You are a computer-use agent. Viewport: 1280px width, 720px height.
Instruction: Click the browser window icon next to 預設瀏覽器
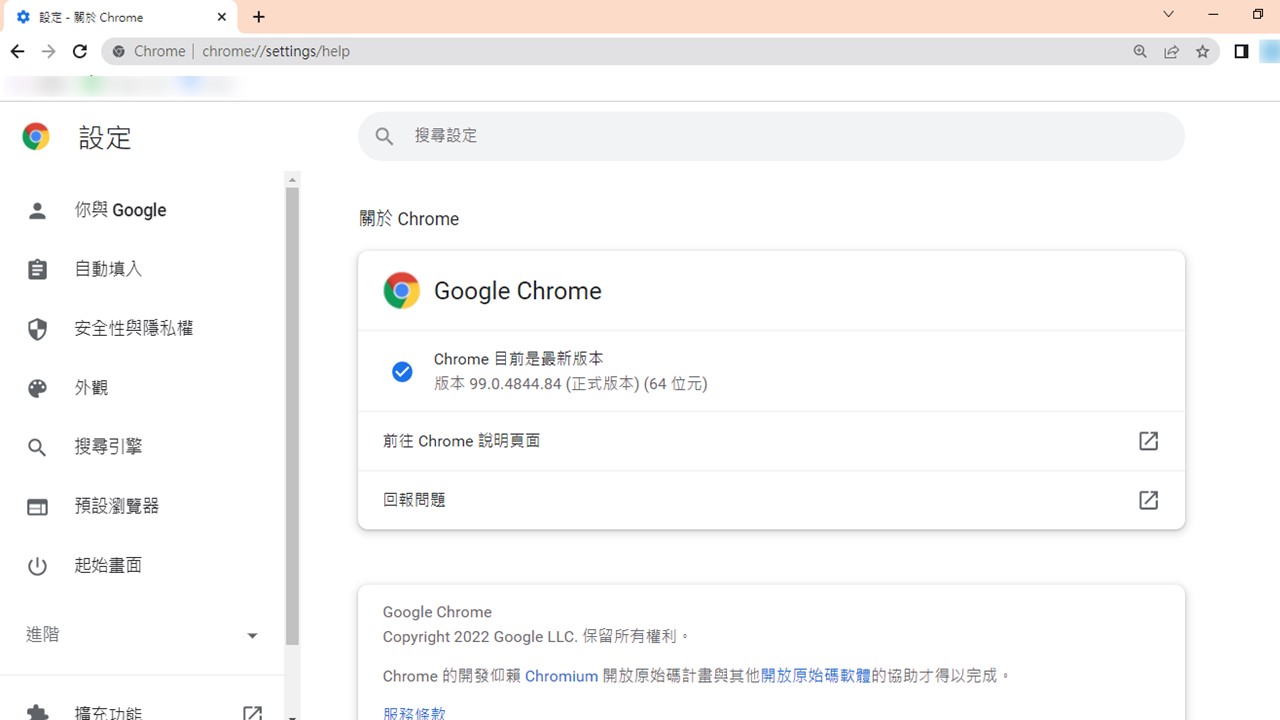37,507
